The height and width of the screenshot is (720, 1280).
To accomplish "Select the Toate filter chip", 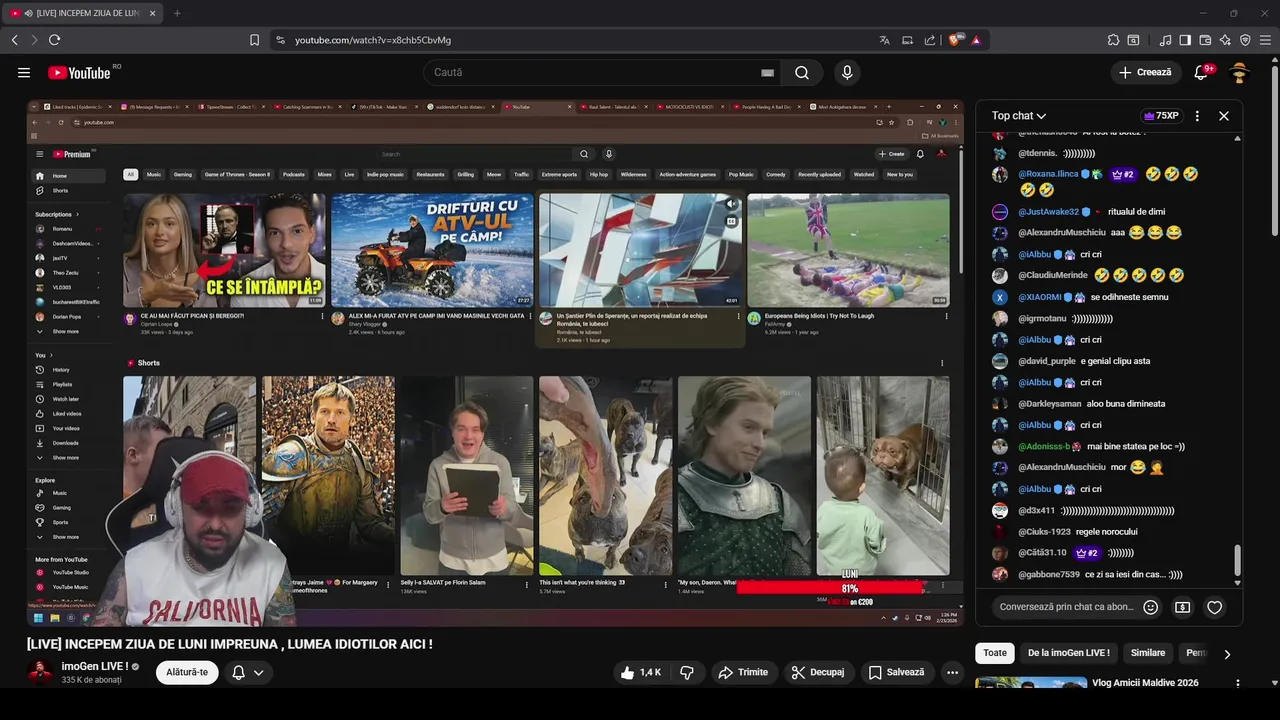I will 995,653.
